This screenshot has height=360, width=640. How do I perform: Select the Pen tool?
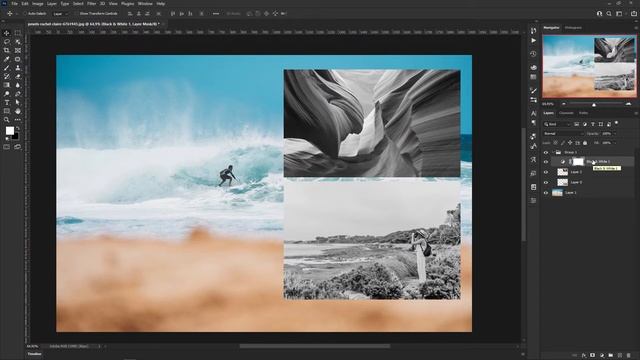[x=18, y=94]
